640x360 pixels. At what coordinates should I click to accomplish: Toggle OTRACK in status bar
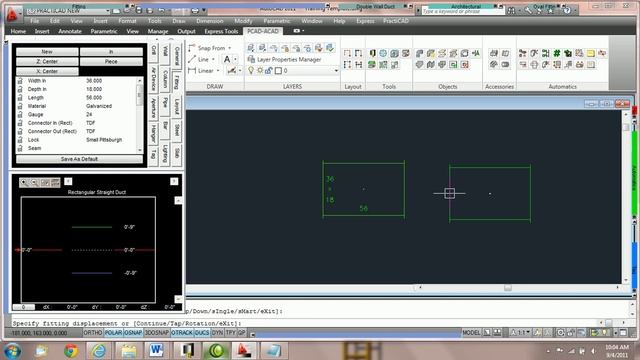(x=182, y=333)
